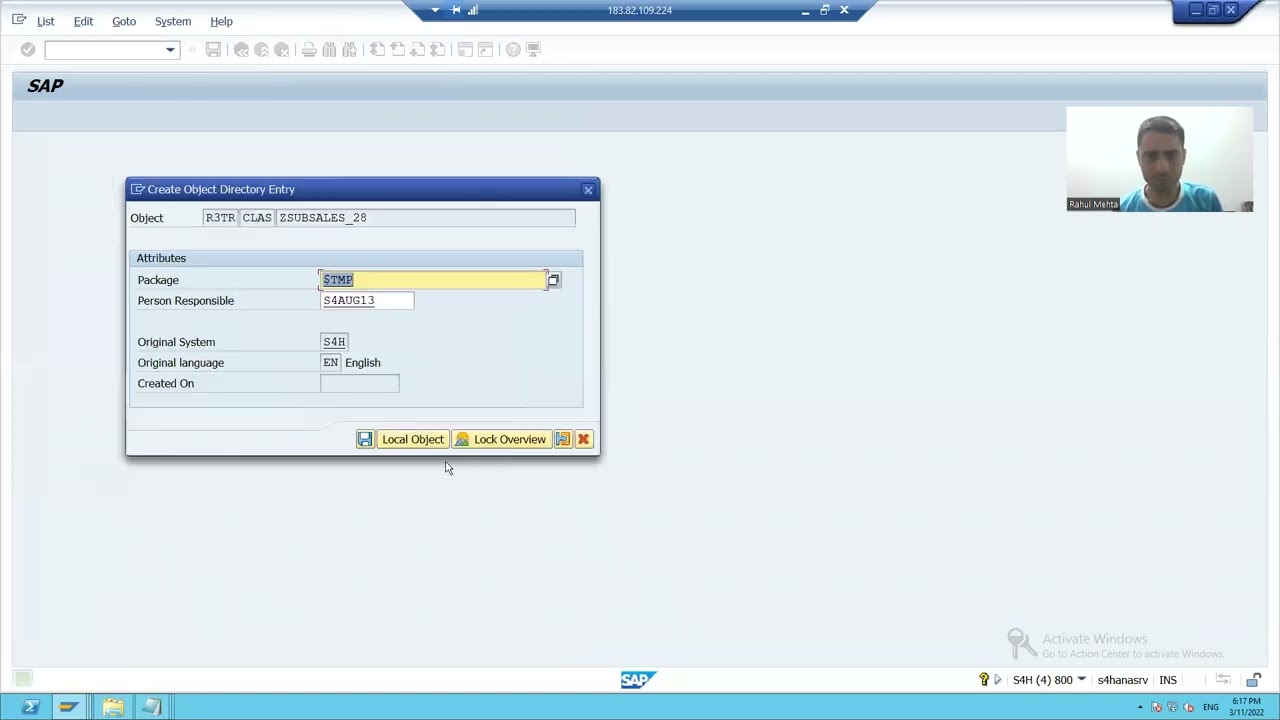The height and width of the screenshot is (720, 1280).
Task: Click the Next Page icon
Action: click(417, 49)
